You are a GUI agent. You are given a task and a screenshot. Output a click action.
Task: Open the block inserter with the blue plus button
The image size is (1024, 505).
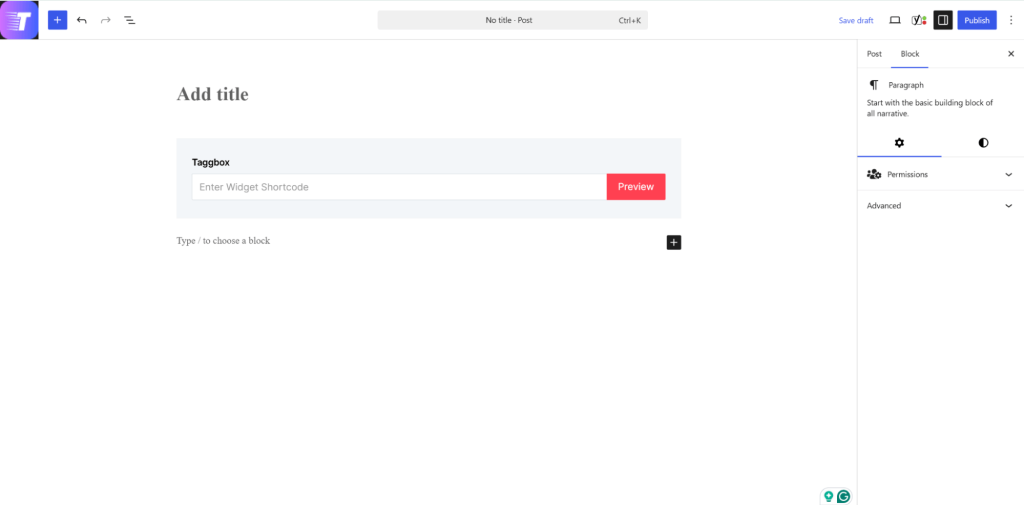57,20
